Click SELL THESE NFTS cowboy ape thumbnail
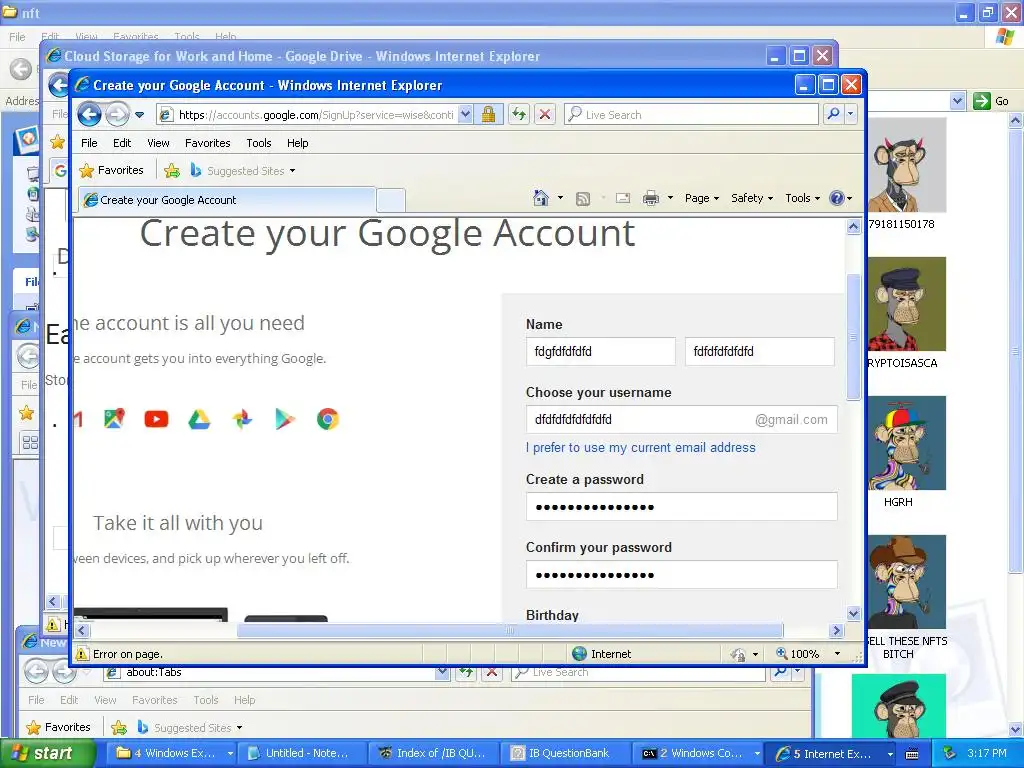 906,582
